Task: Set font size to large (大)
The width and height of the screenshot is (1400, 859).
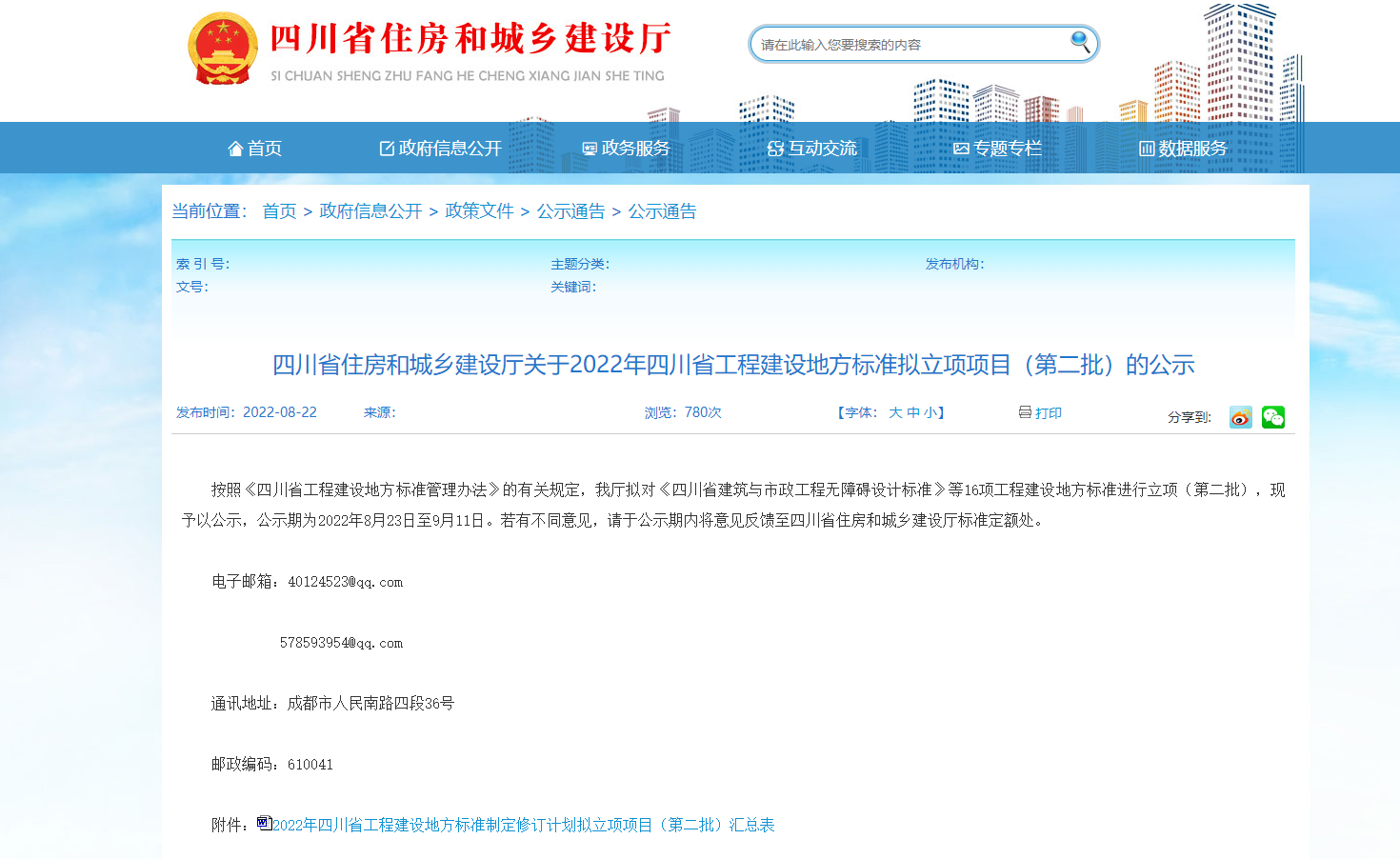Action: 895,412
